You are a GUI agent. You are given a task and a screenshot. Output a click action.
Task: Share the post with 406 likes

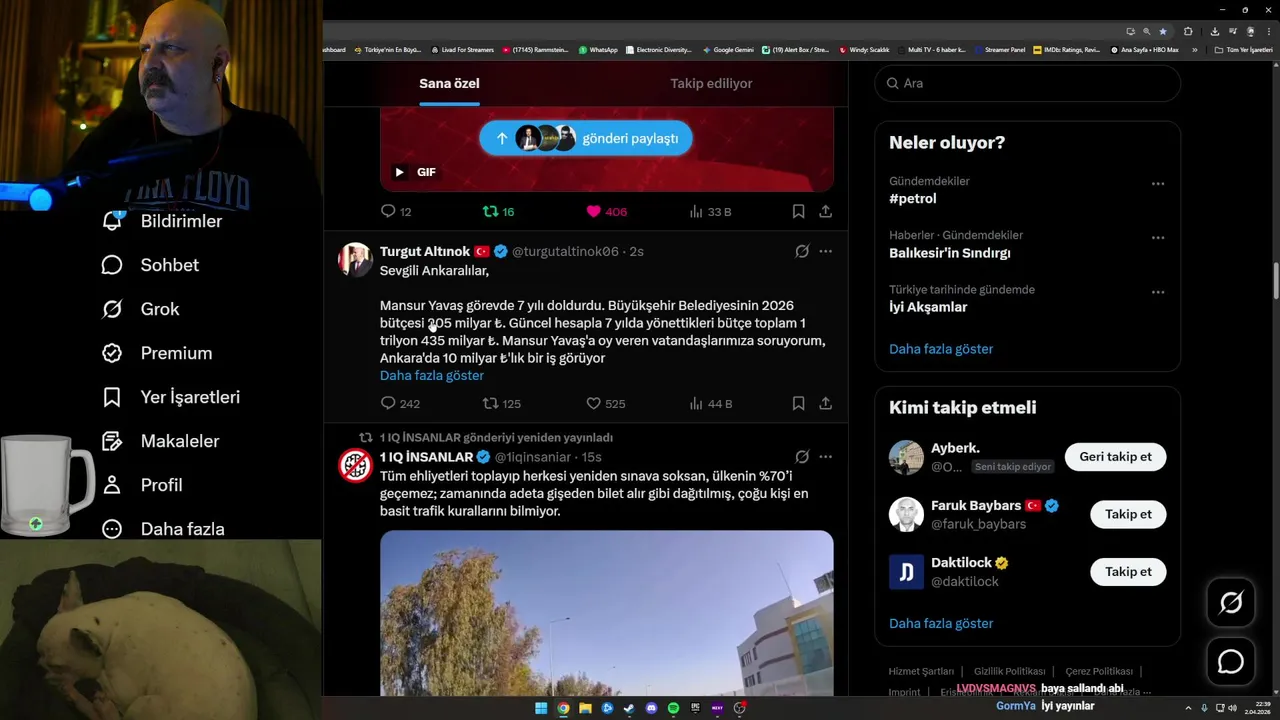[x=825, y=211]
